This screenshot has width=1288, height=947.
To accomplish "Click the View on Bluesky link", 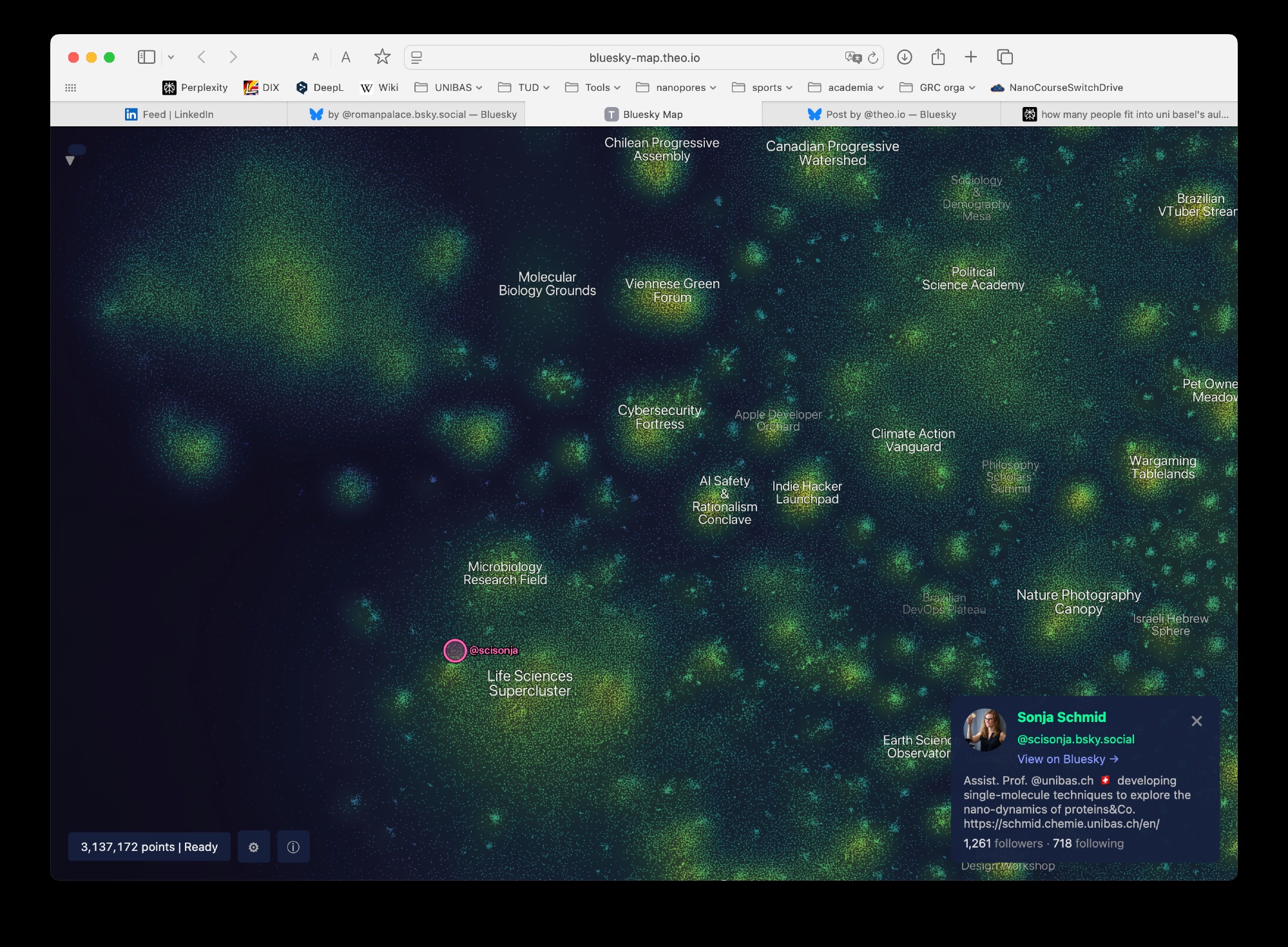I will point(1067,759).
